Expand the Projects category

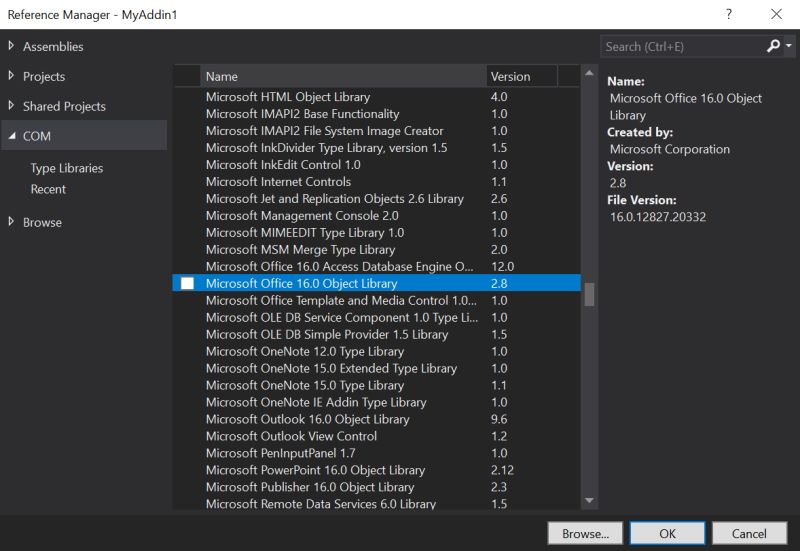11,76
